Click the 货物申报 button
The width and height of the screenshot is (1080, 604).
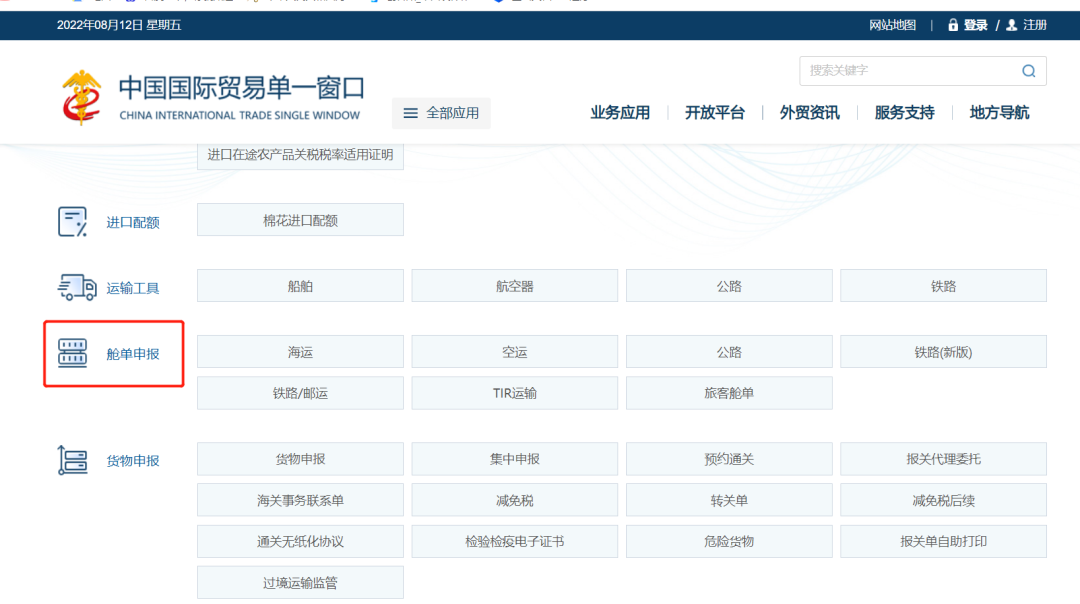click(300, 459)
